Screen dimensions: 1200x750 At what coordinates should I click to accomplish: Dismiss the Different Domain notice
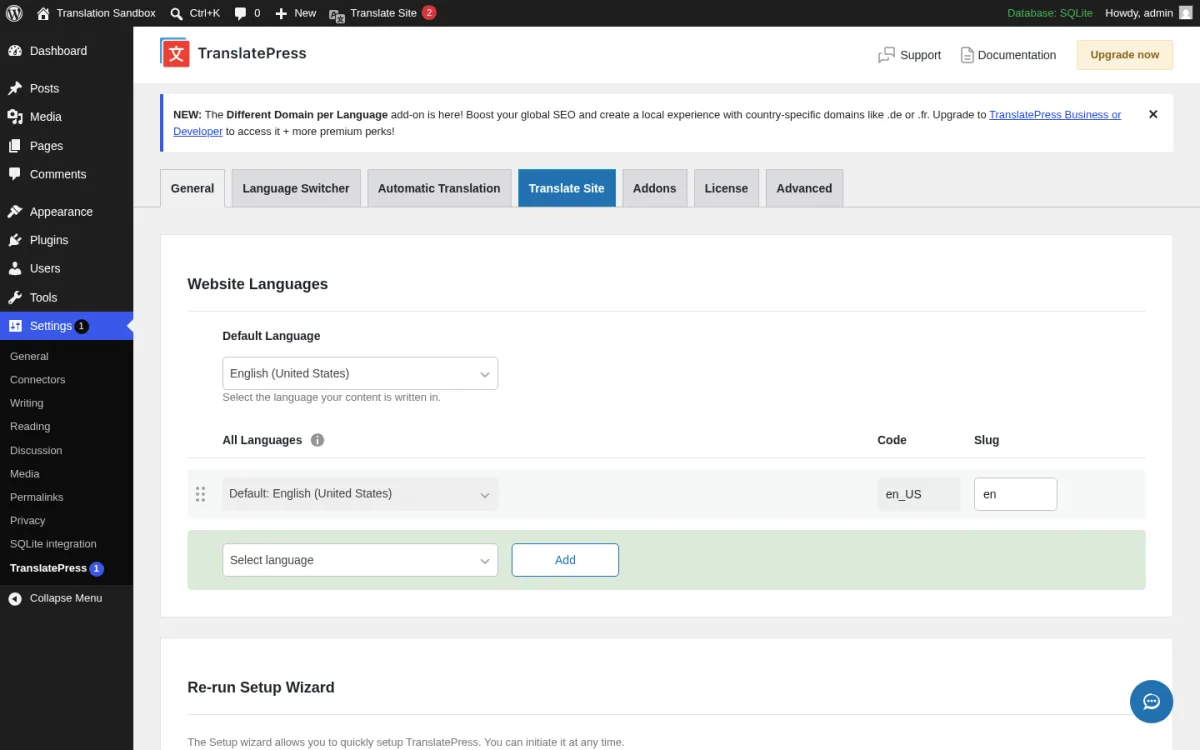[x=1153, y=114]
